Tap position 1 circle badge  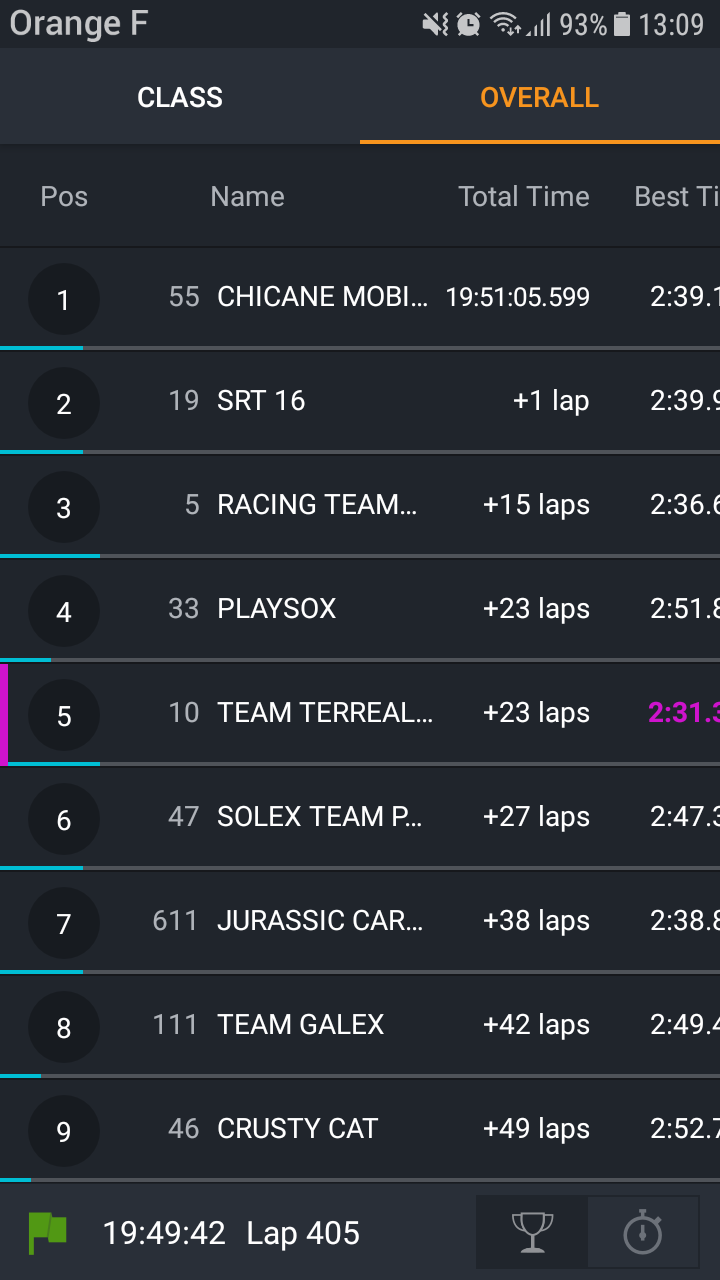[x=64, y=299]
